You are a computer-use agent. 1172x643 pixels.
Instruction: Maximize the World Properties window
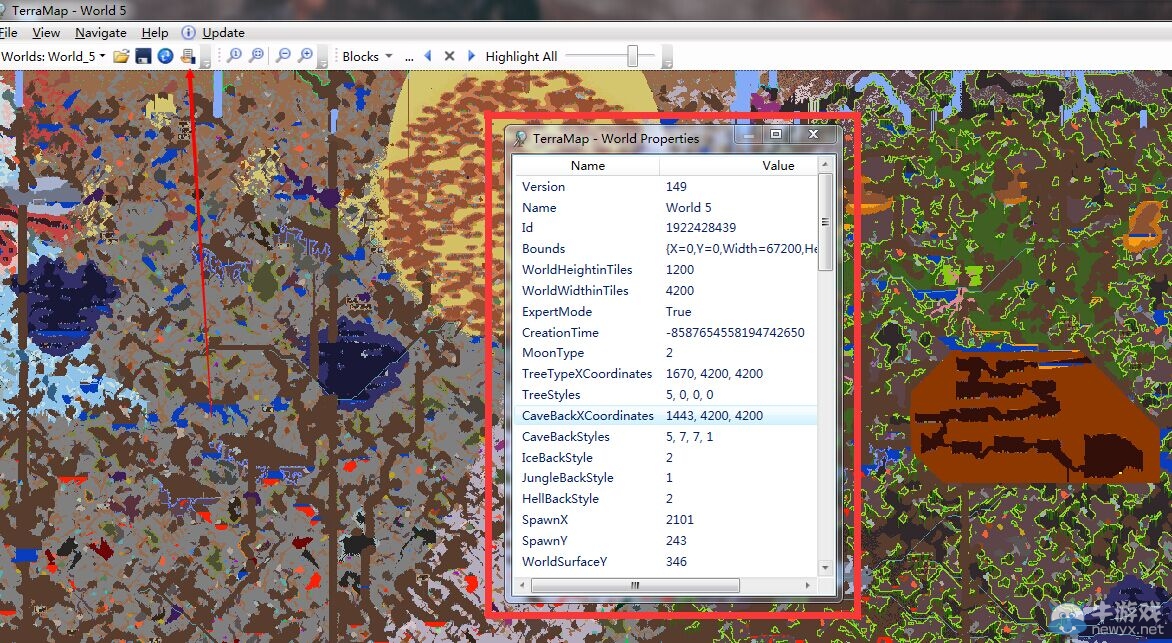click(x=776, y=134)
